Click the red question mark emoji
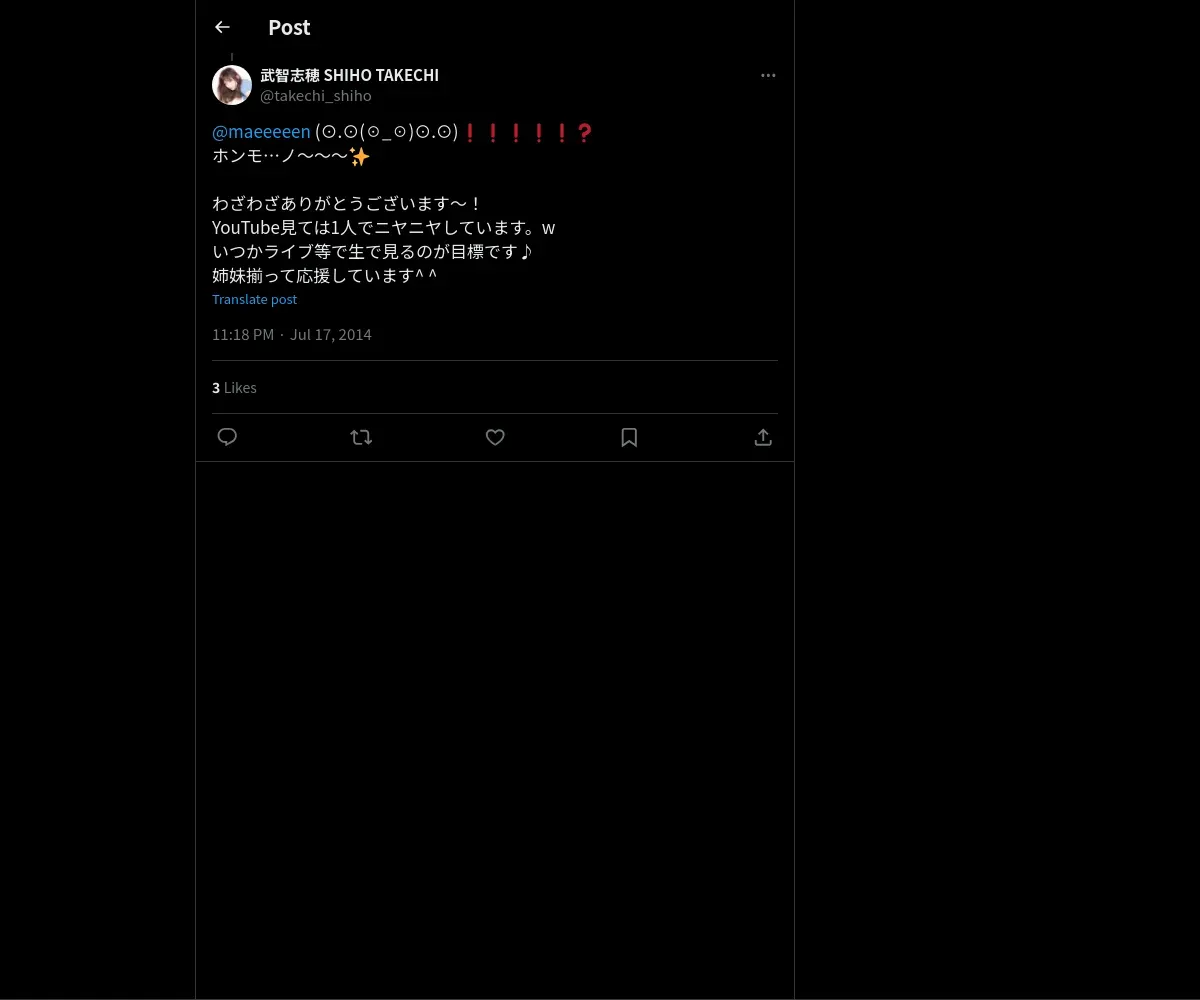 coord(585,132)
